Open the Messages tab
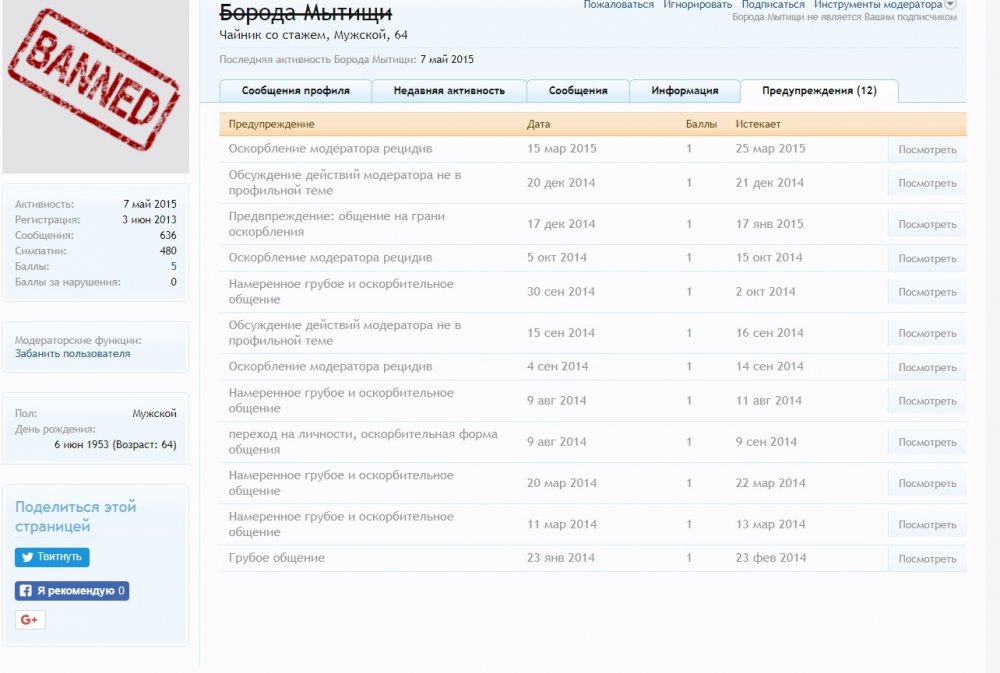 tap(578, 91)
